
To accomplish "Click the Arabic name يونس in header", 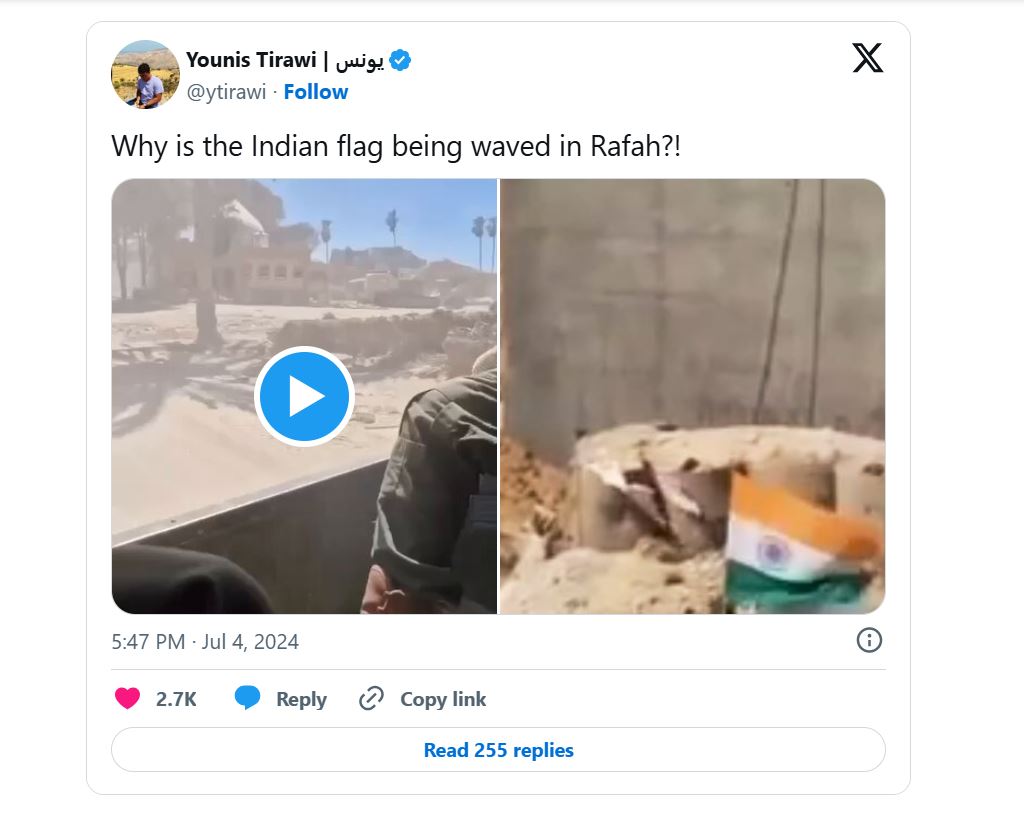I will click(x=359, y=61).
